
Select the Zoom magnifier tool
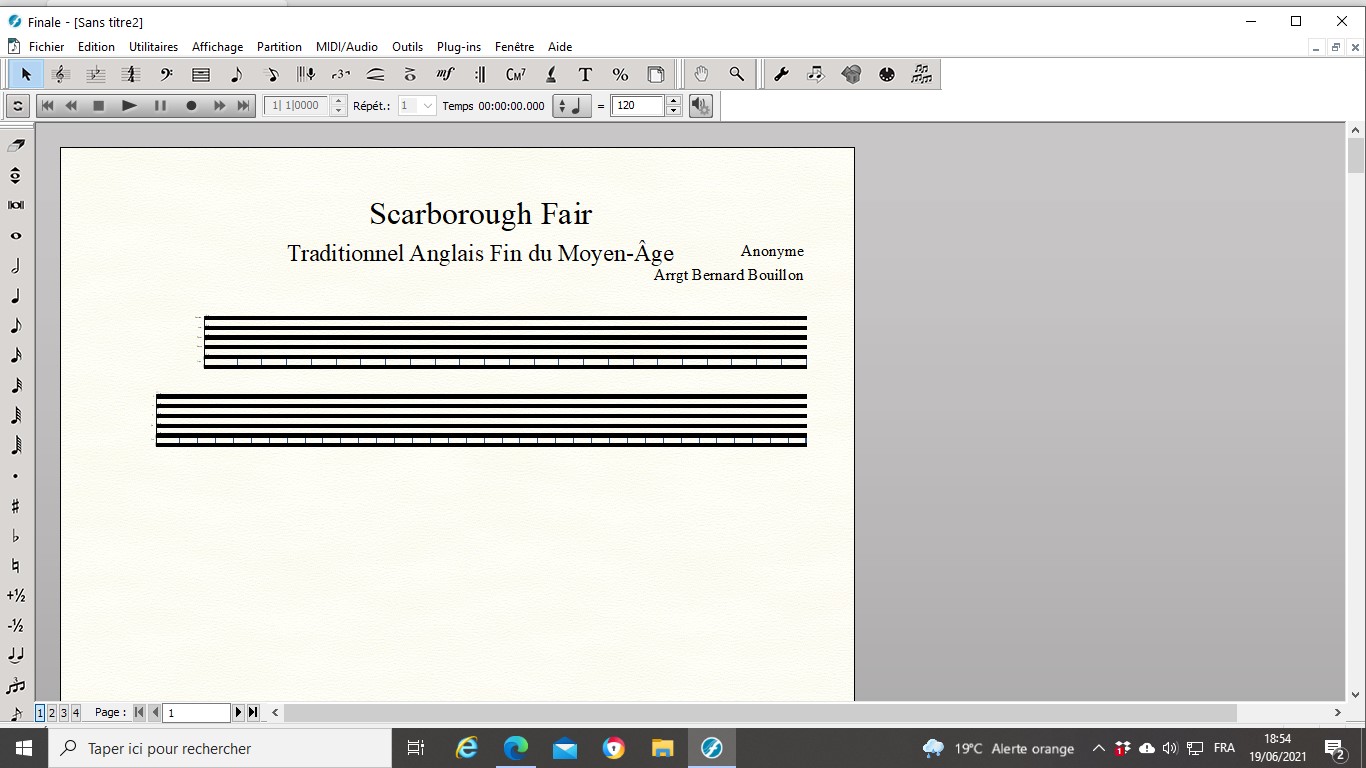[x=736, y=74]
